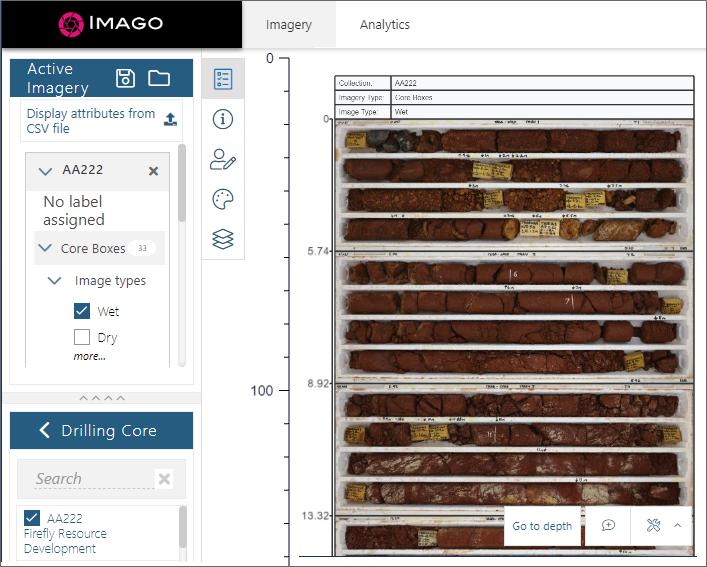Enable the Dry image type checkbox
The image size is (707, 567).
[82, 337]
